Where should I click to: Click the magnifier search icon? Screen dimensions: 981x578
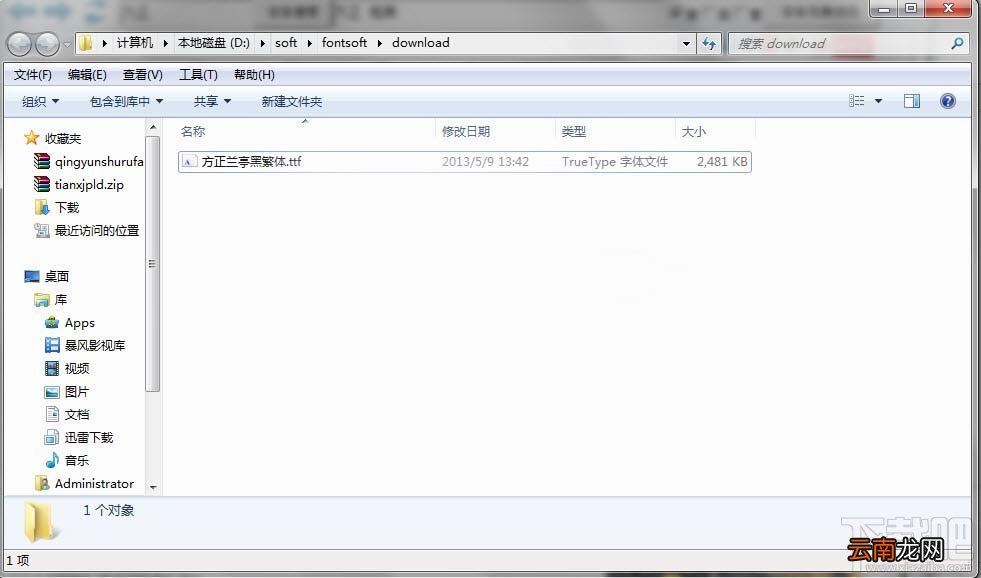pyautogui.click(x=957, y=44)
